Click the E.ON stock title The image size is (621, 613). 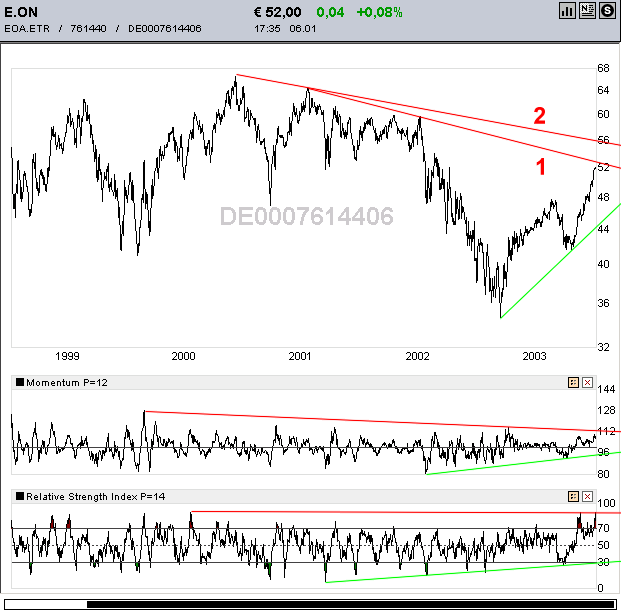point(21,12)
